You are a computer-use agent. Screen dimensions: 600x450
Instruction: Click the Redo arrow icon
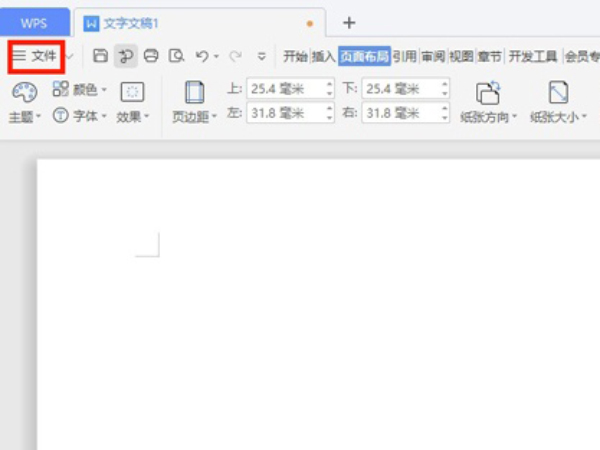[x=237, y=56]
